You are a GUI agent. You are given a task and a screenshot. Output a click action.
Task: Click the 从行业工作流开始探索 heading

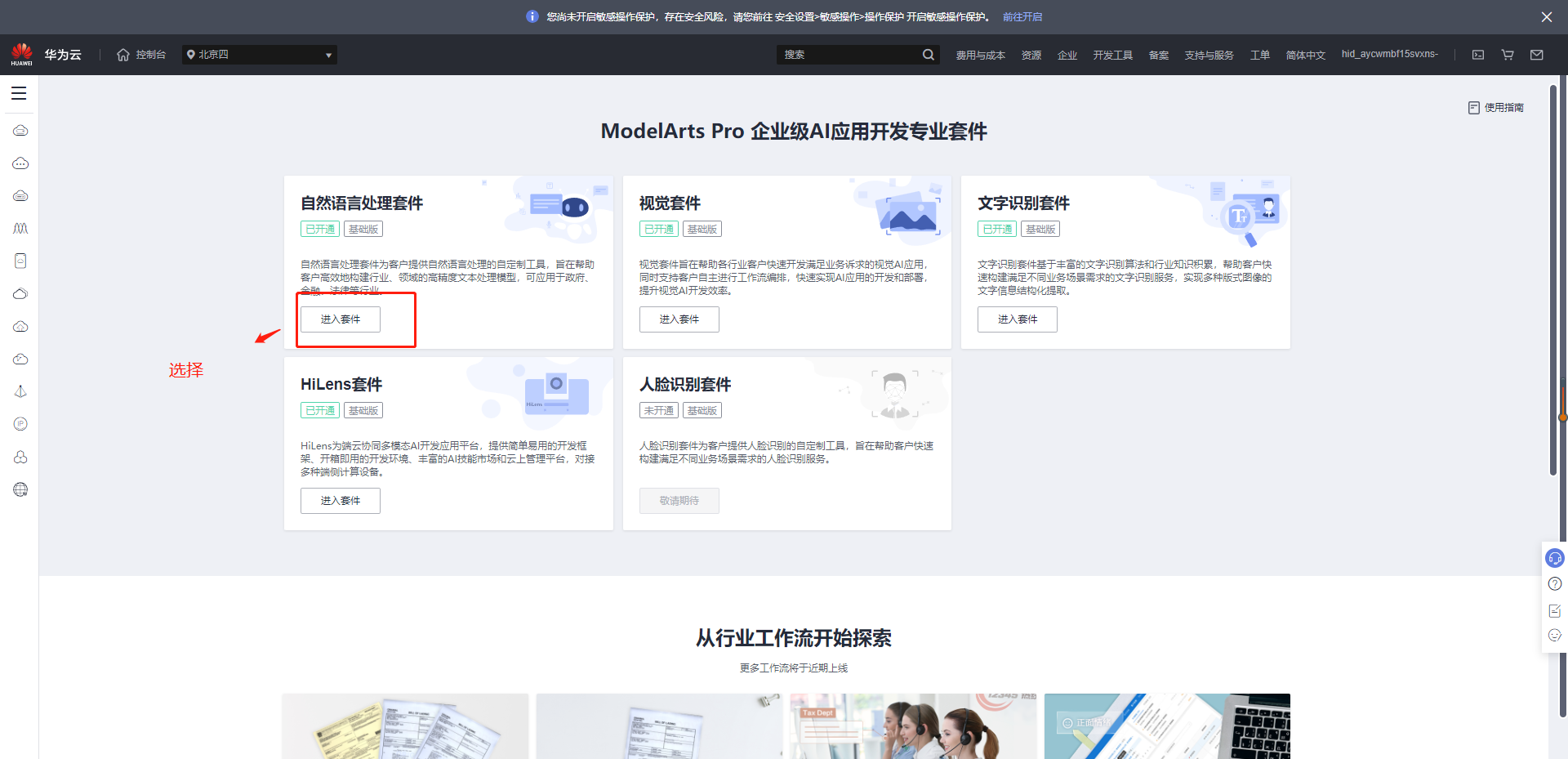(x=794, y=638)
